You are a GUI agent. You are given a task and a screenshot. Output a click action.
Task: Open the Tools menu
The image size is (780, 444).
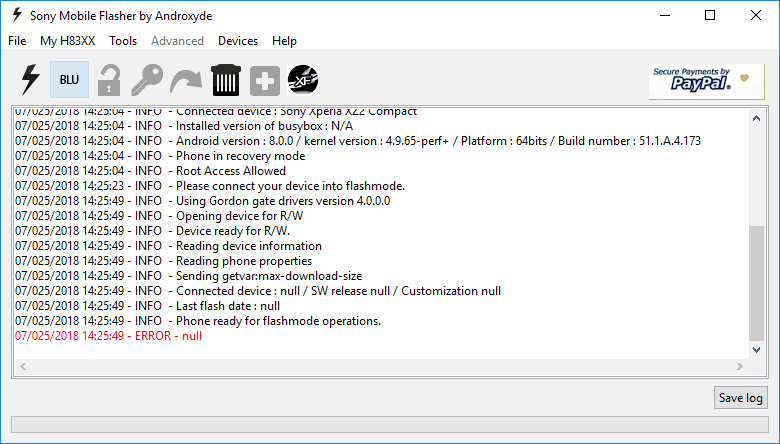[x=123, y=41]
